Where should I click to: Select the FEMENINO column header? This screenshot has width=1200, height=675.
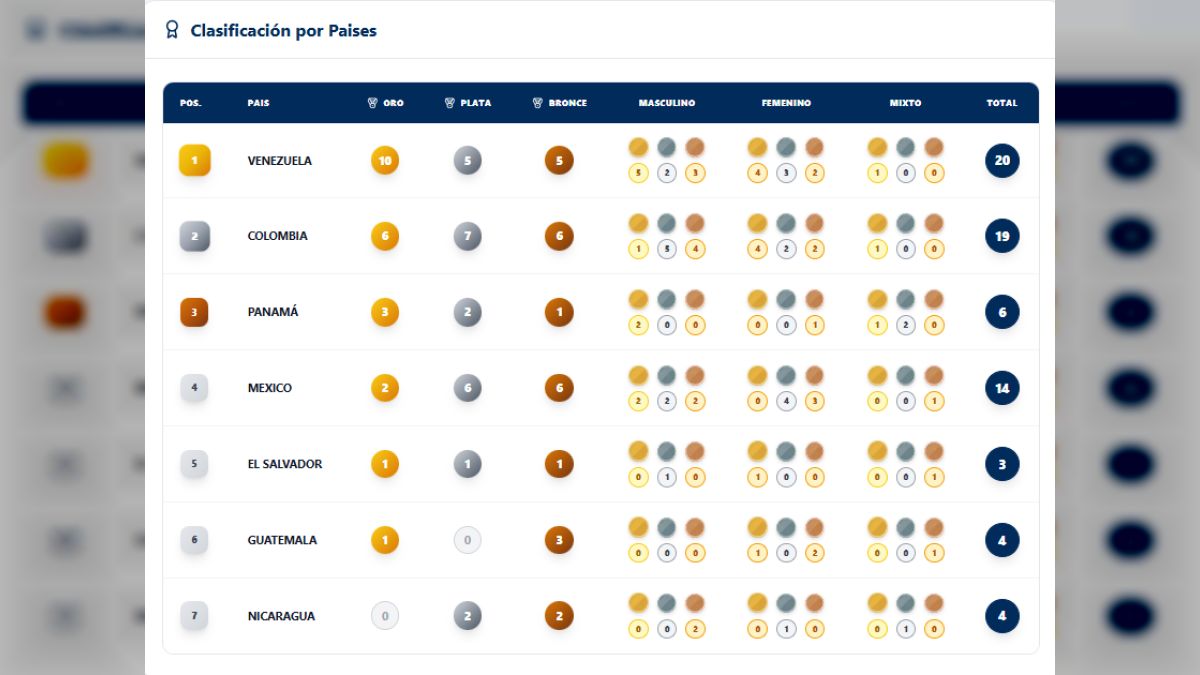(x=786, y=103)
